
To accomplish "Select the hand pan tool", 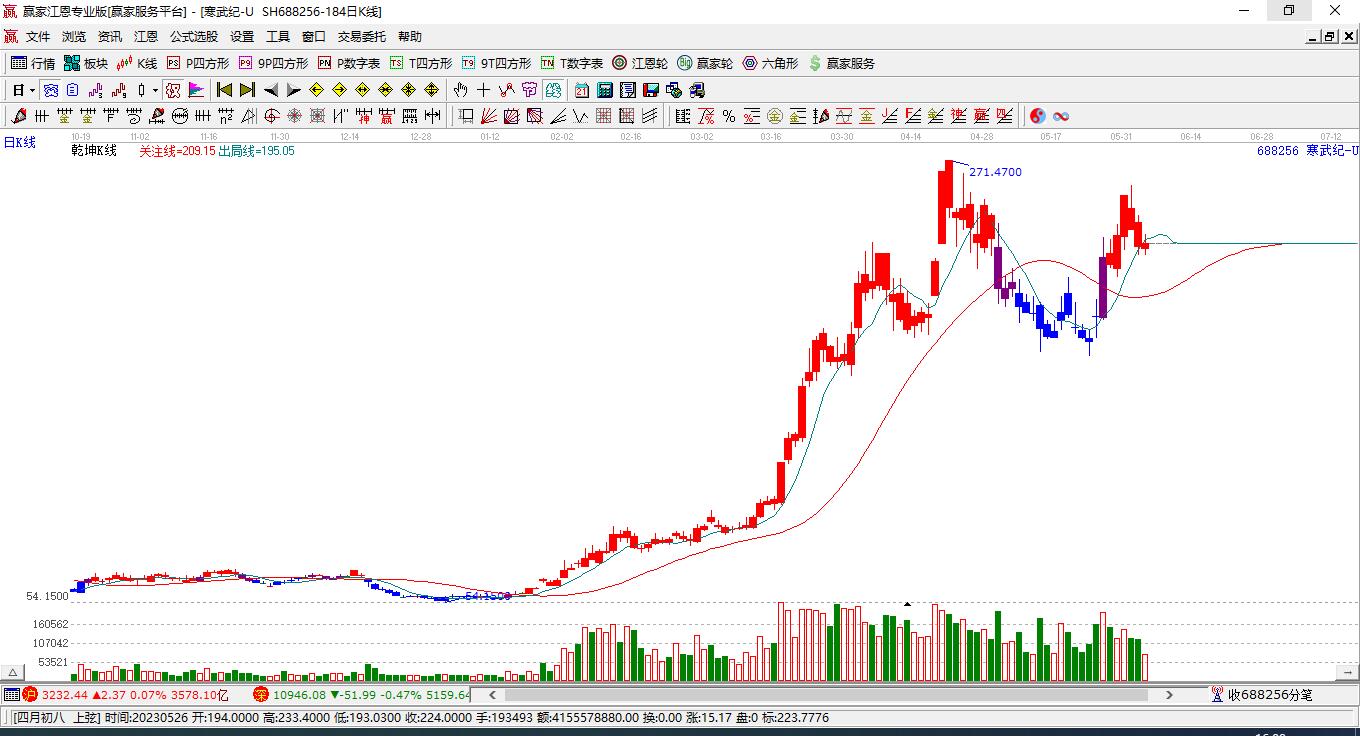I will (x=461, y=90).
